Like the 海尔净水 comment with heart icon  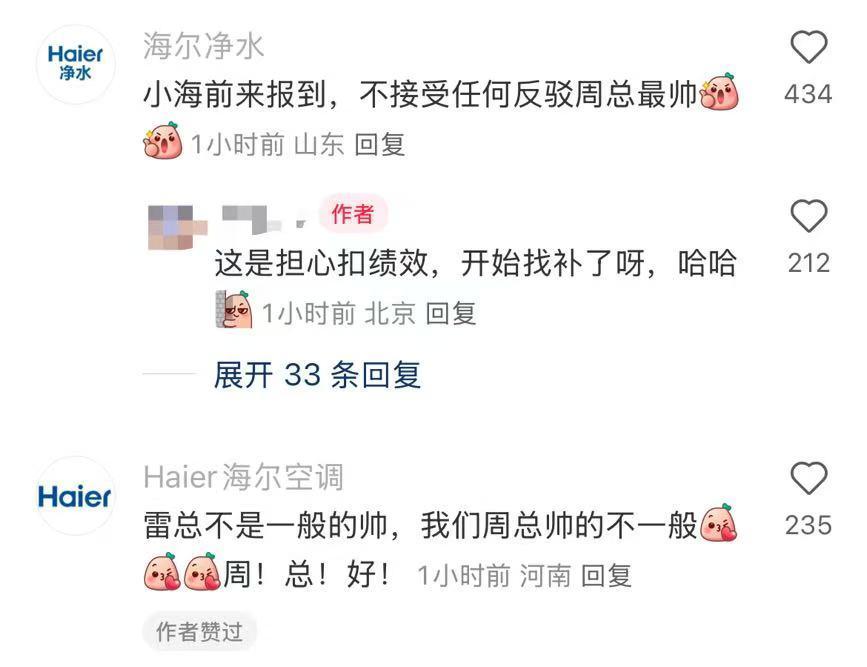[x=808, y=47]
